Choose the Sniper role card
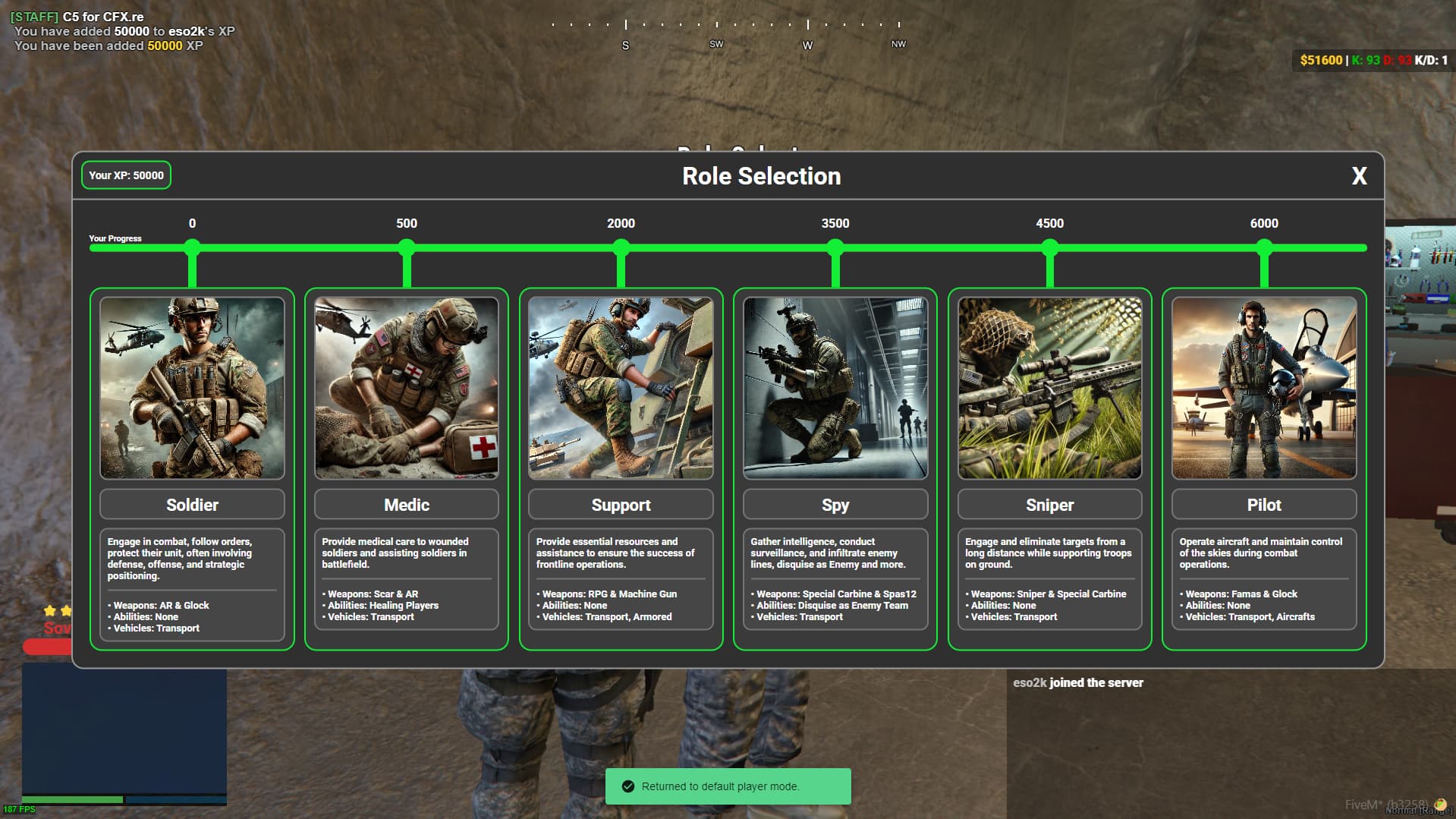Screen dimensions: 1456x819 [x=1049, y=388]
